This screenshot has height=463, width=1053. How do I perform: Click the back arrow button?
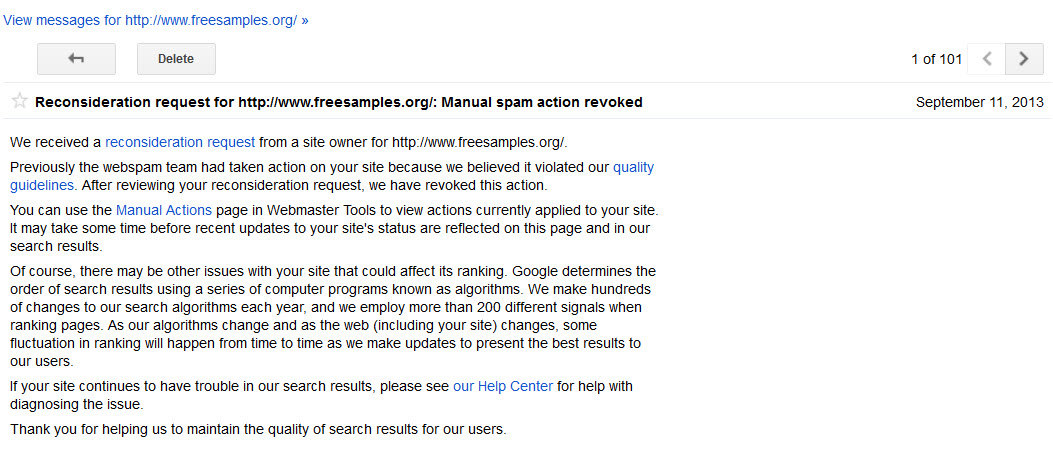(x=76, y=59)
